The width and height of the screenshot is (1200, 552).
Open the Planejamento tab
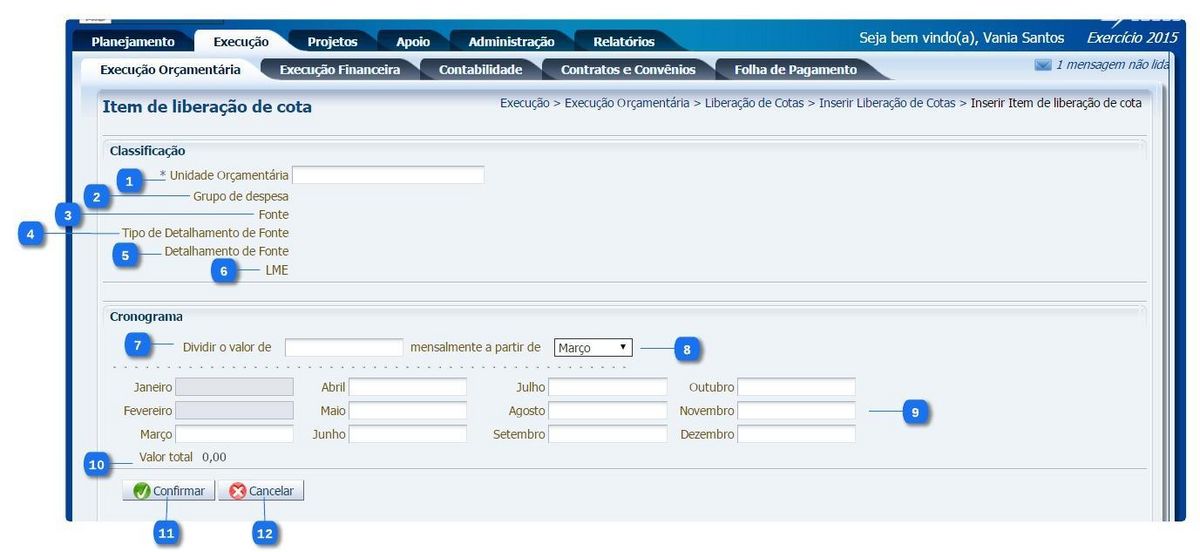(133, 42)
